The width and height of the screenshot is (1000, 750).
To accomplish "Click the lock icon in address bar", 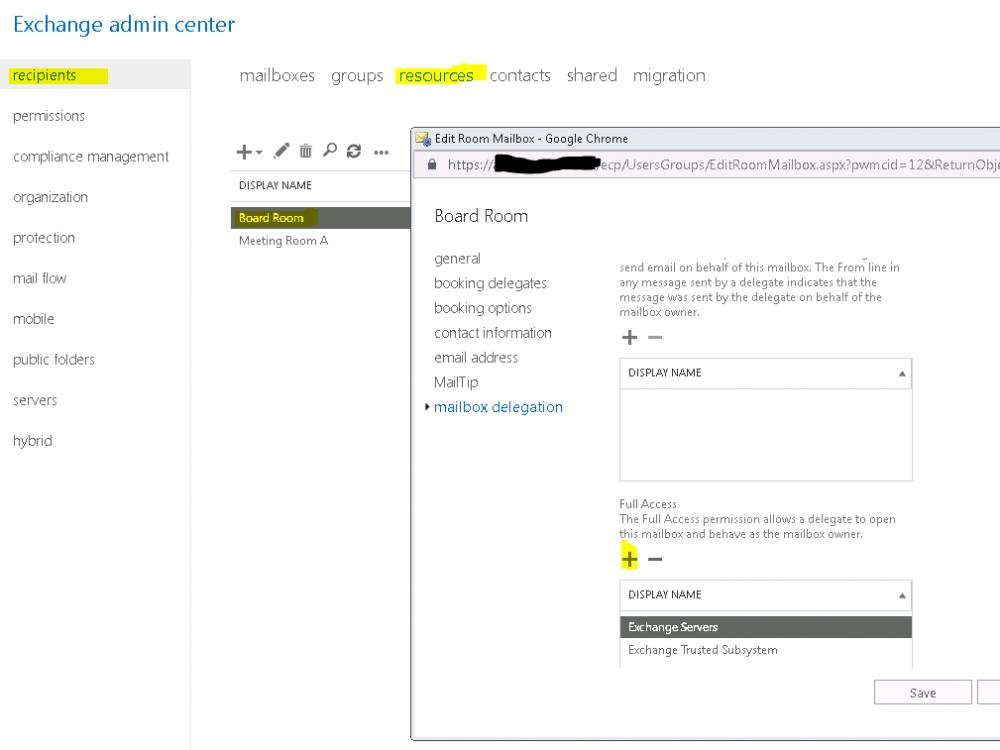I will point(432,165).
